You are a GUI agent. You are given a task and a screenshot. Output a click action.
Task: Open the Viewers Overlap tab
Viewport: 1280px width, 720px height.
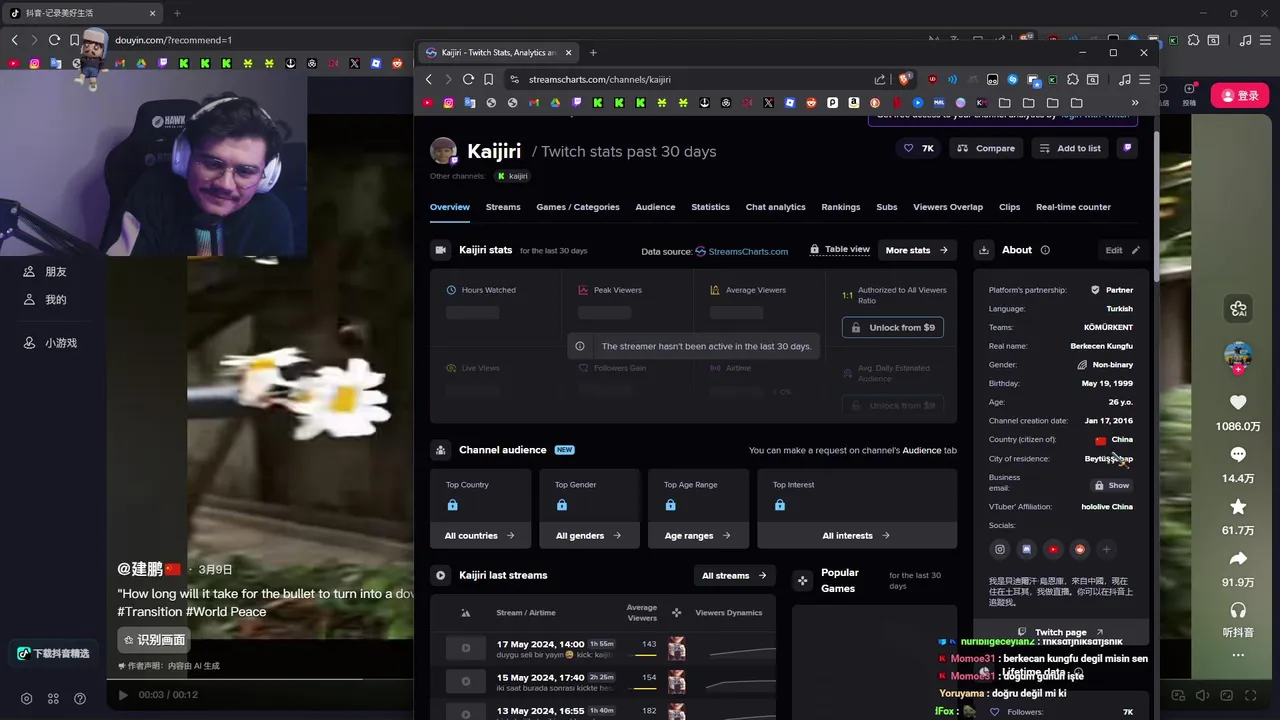[x=948, y=207]
